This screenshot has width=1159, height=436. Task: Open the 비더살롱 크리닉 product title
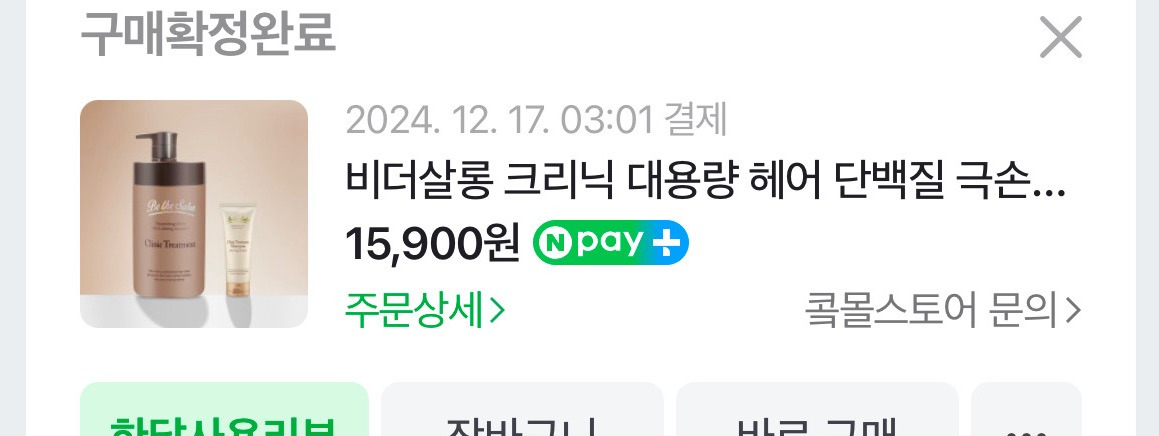pyautogui.click(x=705, y=181)
